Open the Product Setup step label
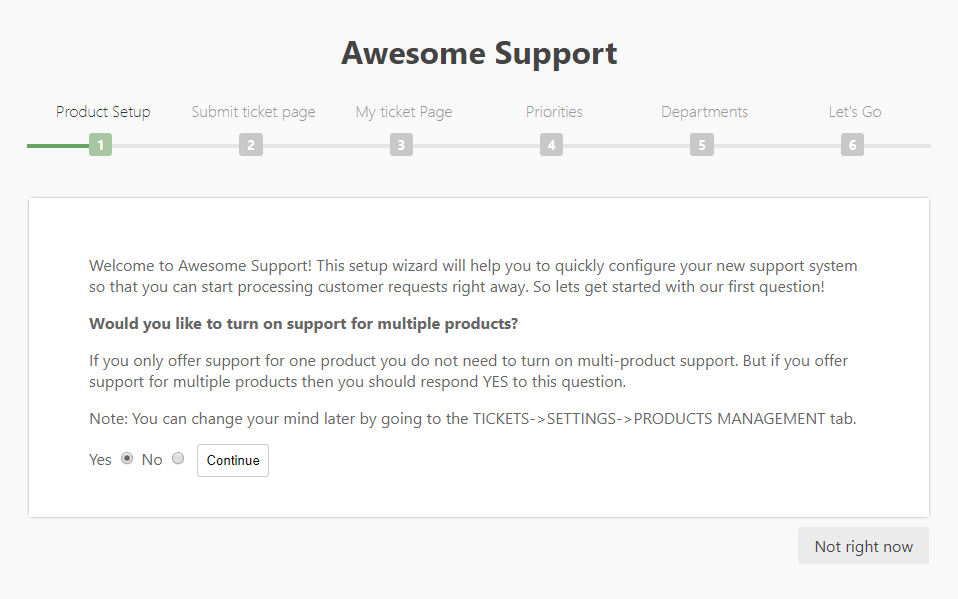 coord(103,112)
